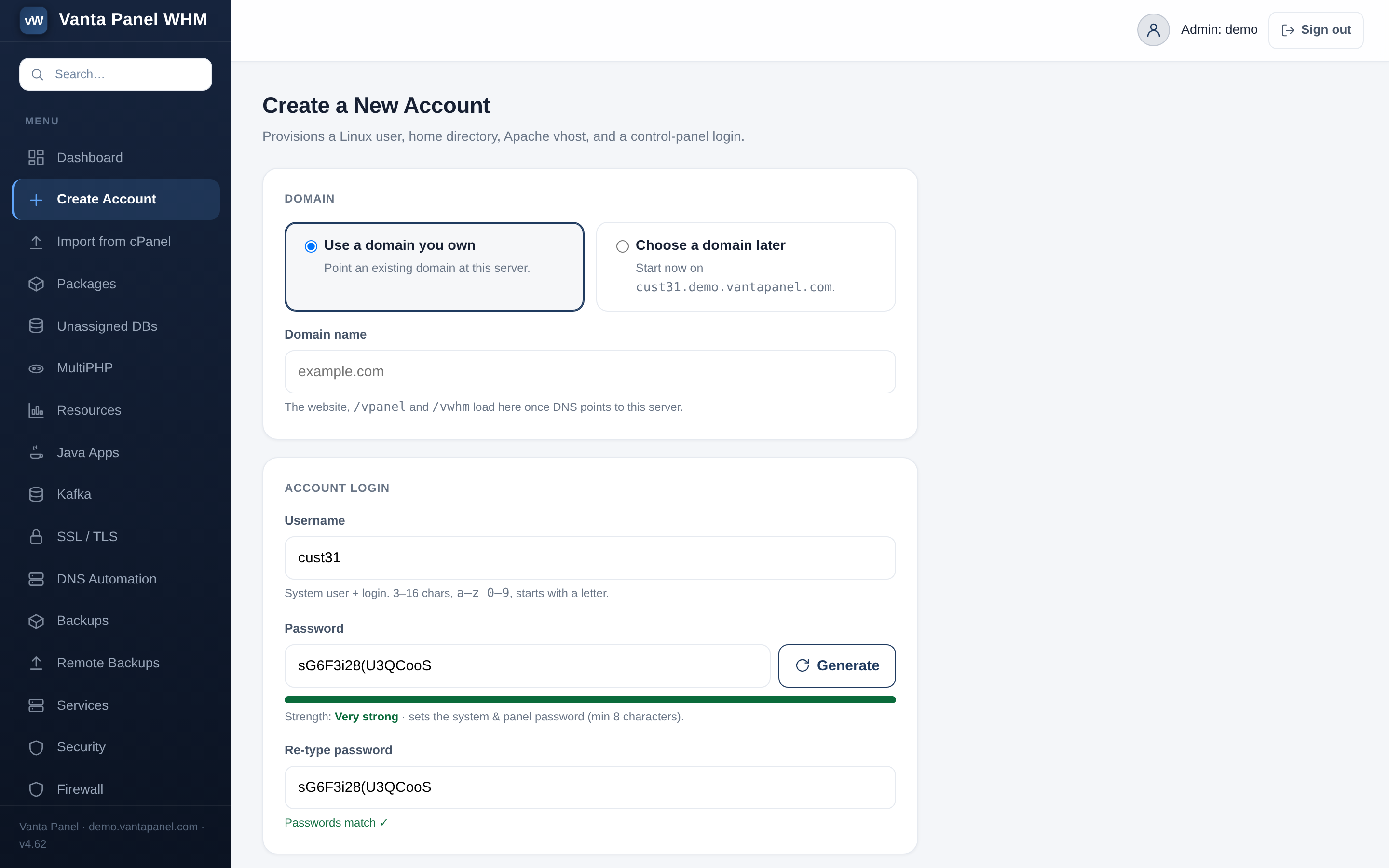The image size is (1389, 868).
Task: Select the Use a domain you own radio
Action: pyautogui.click(x=311, y=246)
